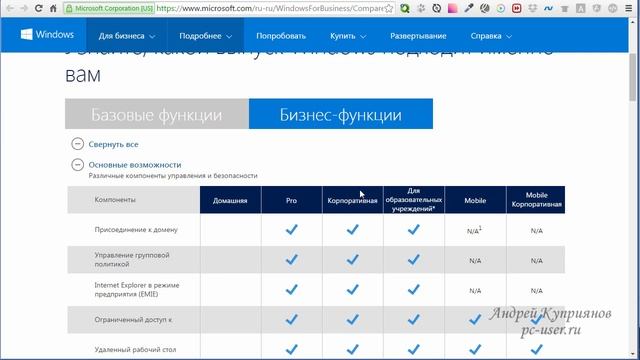Click the Ограниченный доступ к row label
This screenshot has height=360, width=640.
point(133,320)
